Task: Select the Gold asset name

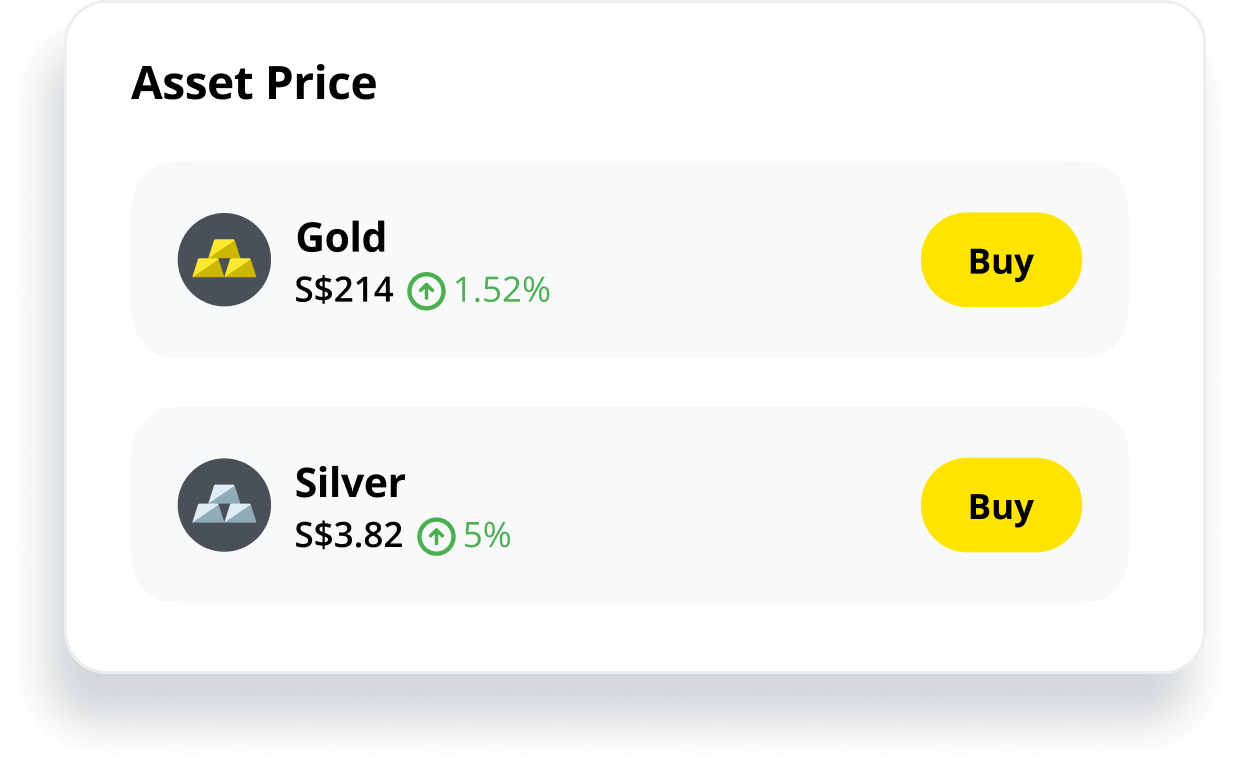Action: tap(341, 238)
